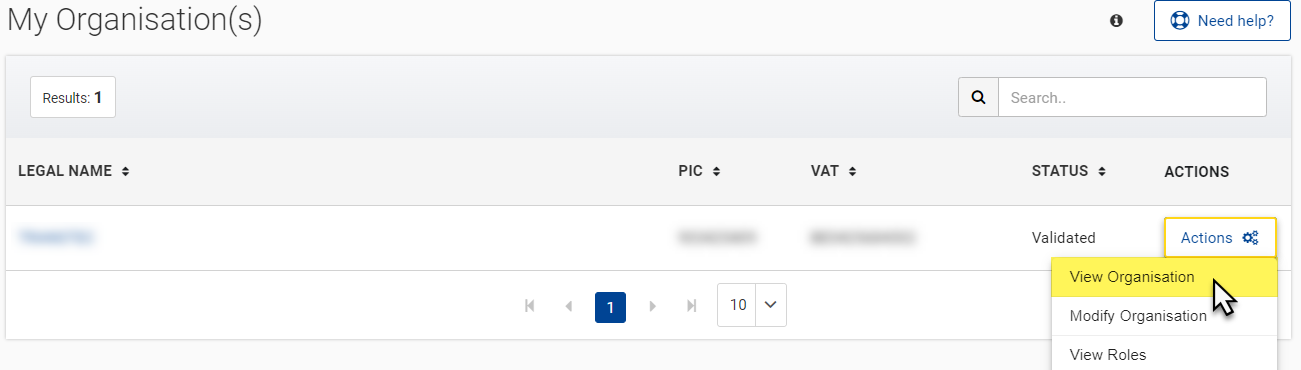Screen dimensions: 1301x370
Task: Go to previous page arrow
Action: point(569,306)
